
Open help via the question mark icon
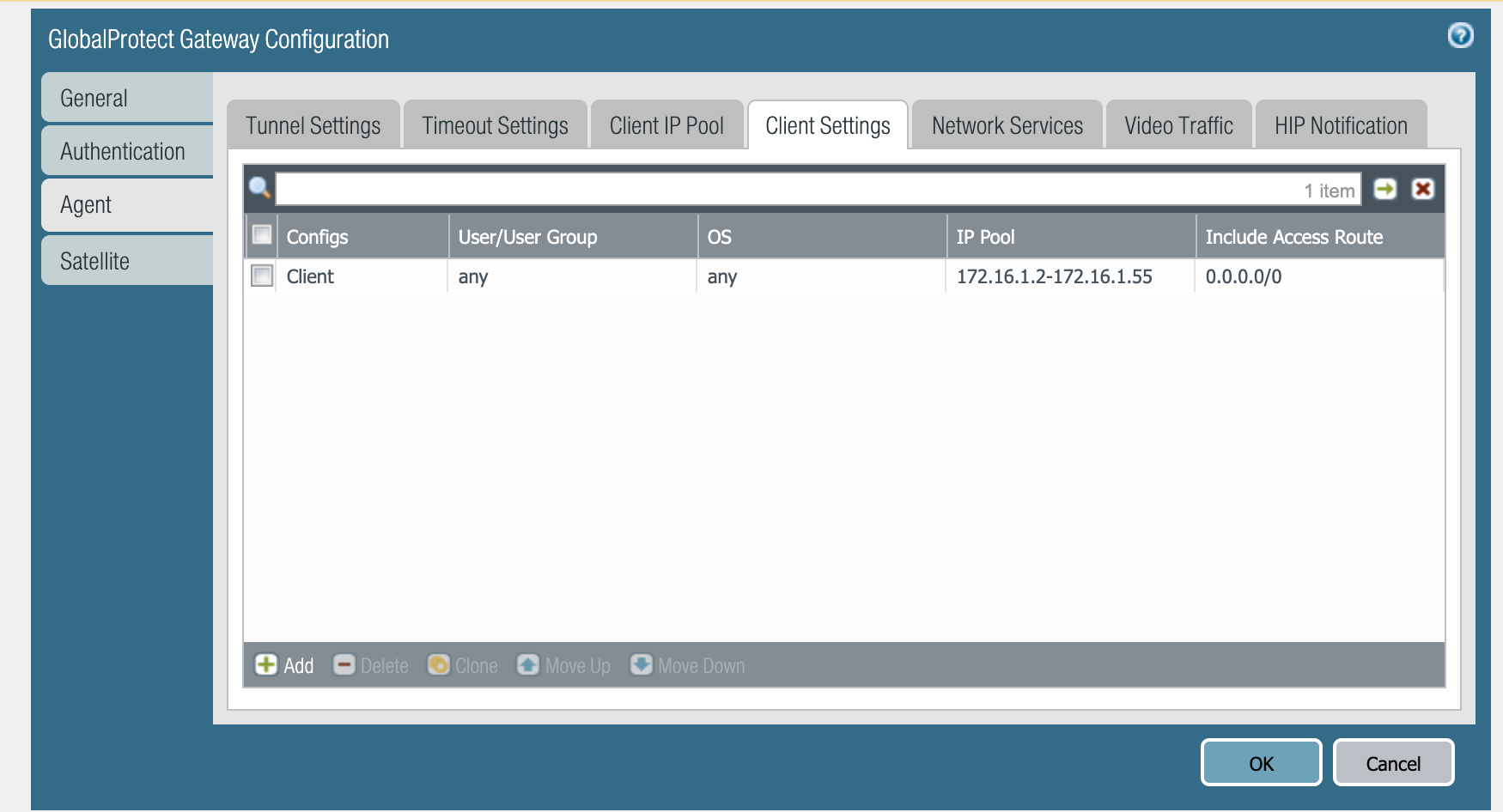[x=1458, y=34]
